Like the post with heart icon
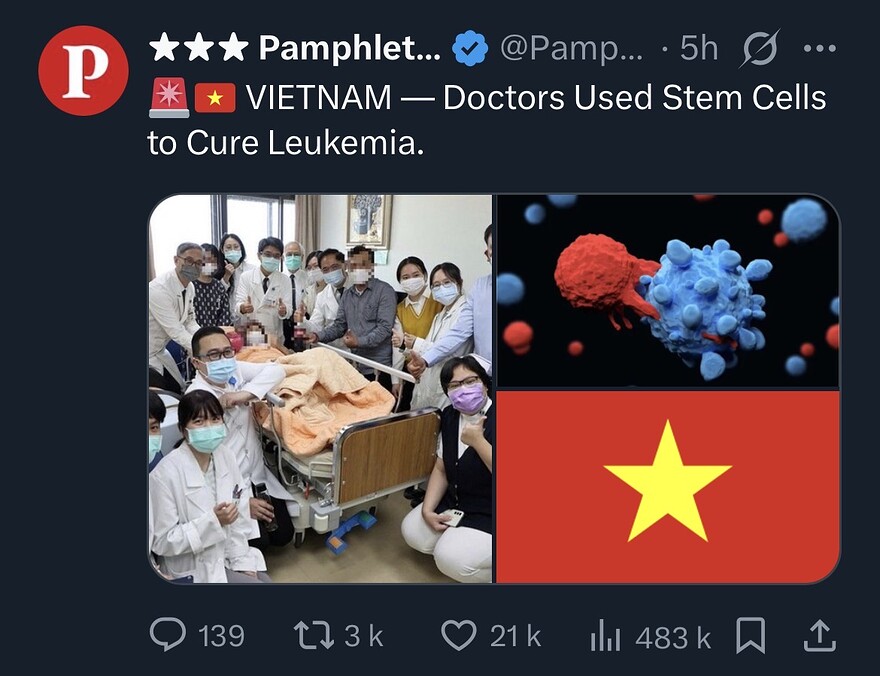This screenshot has height=676, width=880. [x=459, y=635]
